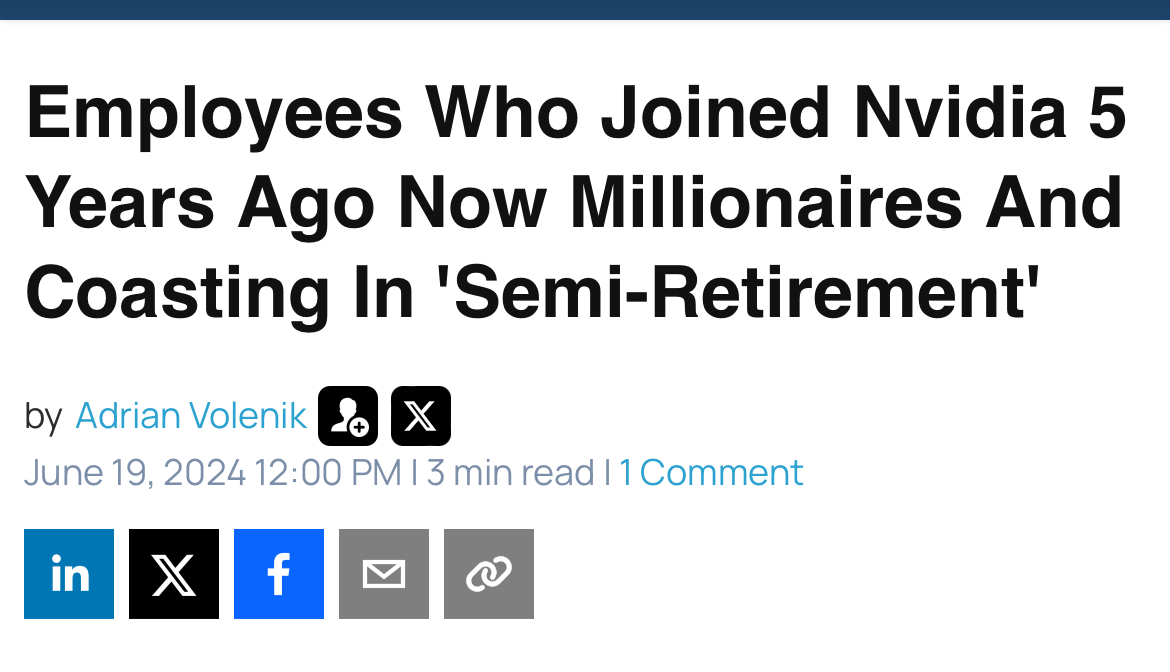Click the "3 min read" label
This screenshot has width=1170, height=672.
510,472
